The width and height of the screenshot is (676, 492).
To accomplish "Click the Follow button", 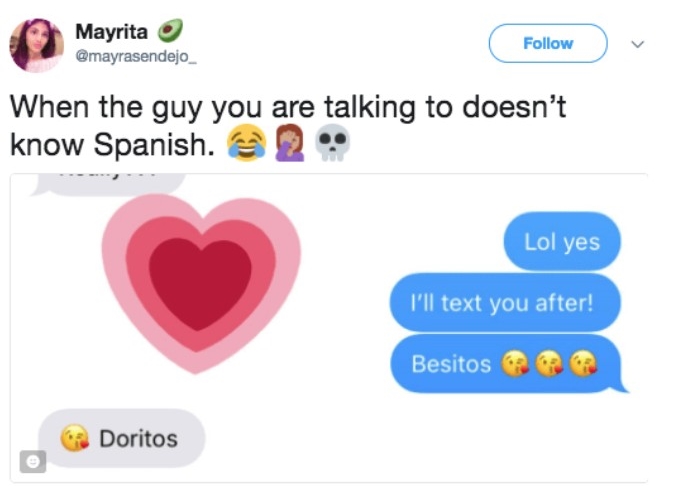I will [548, 44].
